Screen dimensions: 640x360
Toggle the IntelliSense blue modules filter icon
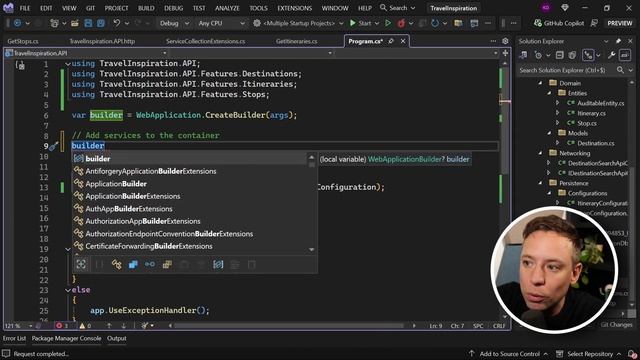[x=133, y=264]
